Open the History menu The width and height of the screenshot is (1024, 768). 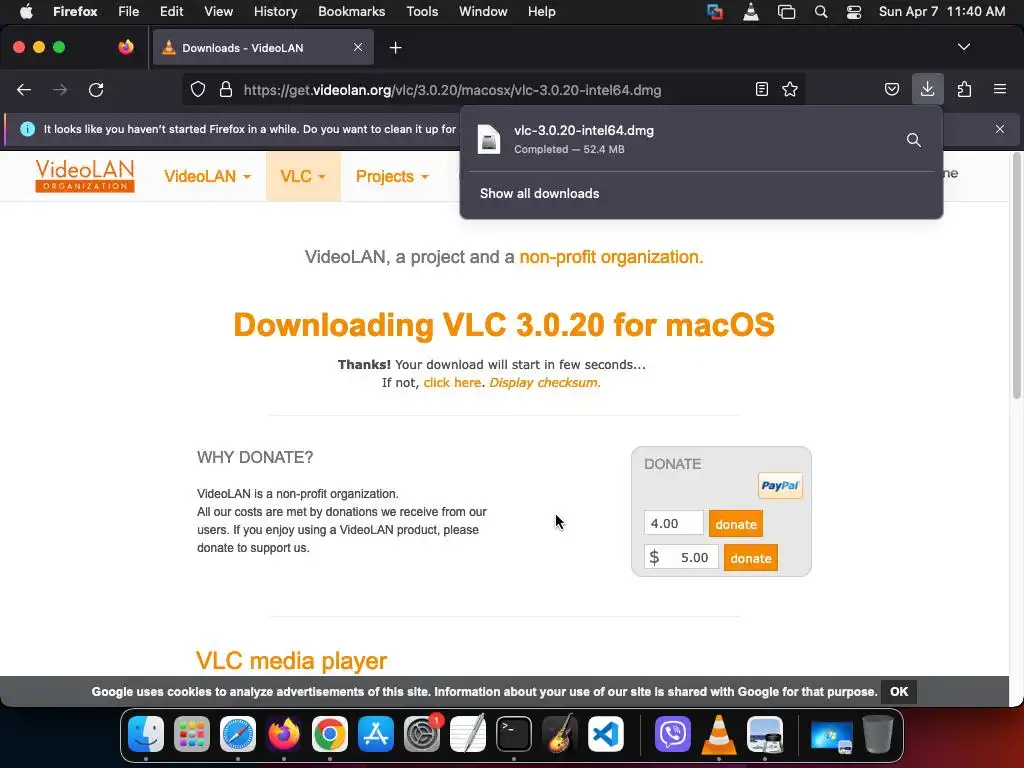click(275, 12)
